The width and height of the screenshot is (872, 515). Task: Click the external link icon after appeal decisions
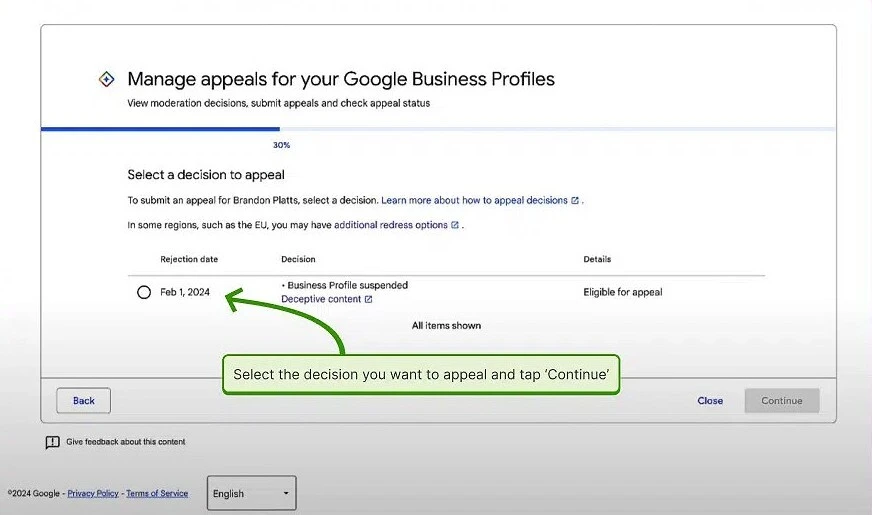click(x=575, y=200)
